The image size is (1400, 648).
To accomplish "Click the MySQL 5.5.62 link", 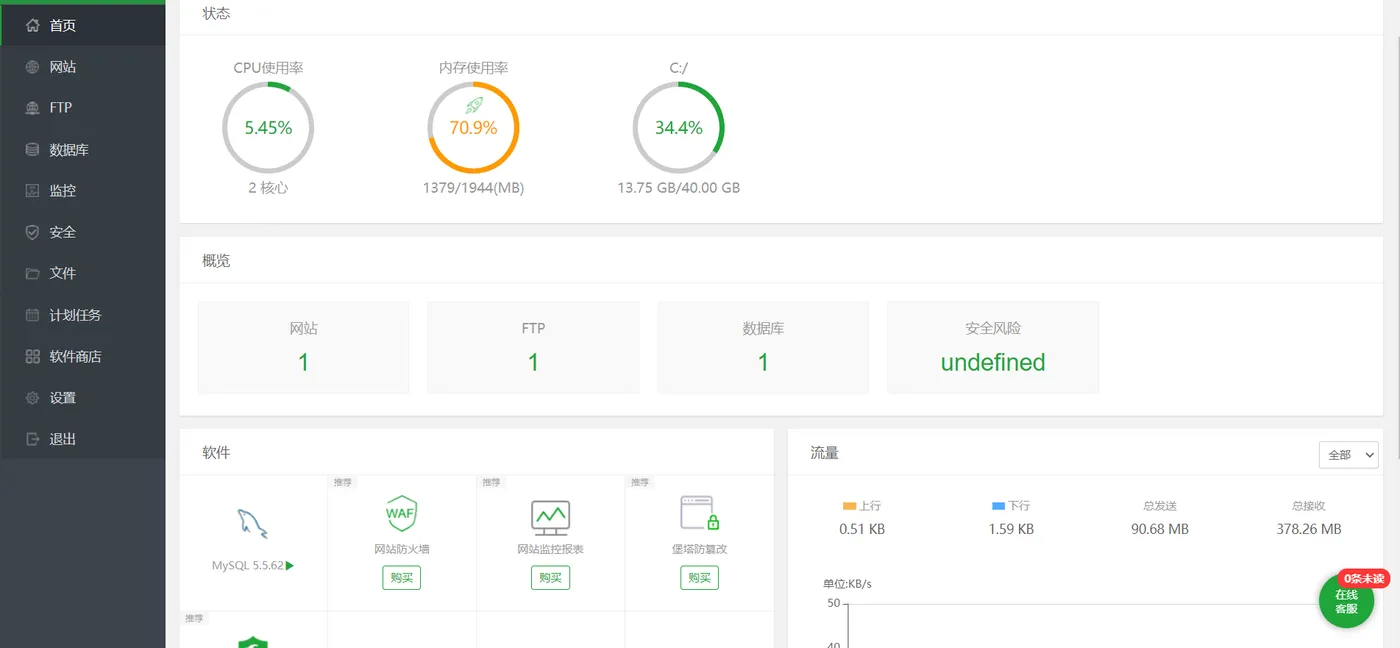I will [x=247, y=566].
